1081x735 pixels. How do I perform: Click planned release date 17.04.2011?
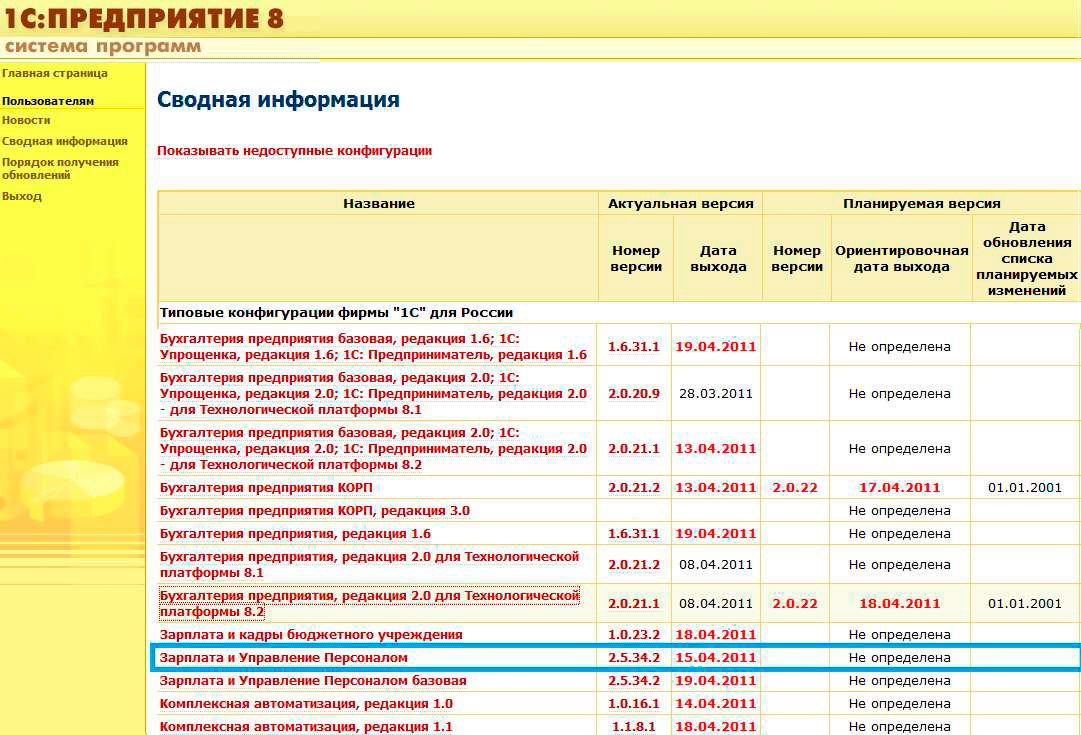900,488
